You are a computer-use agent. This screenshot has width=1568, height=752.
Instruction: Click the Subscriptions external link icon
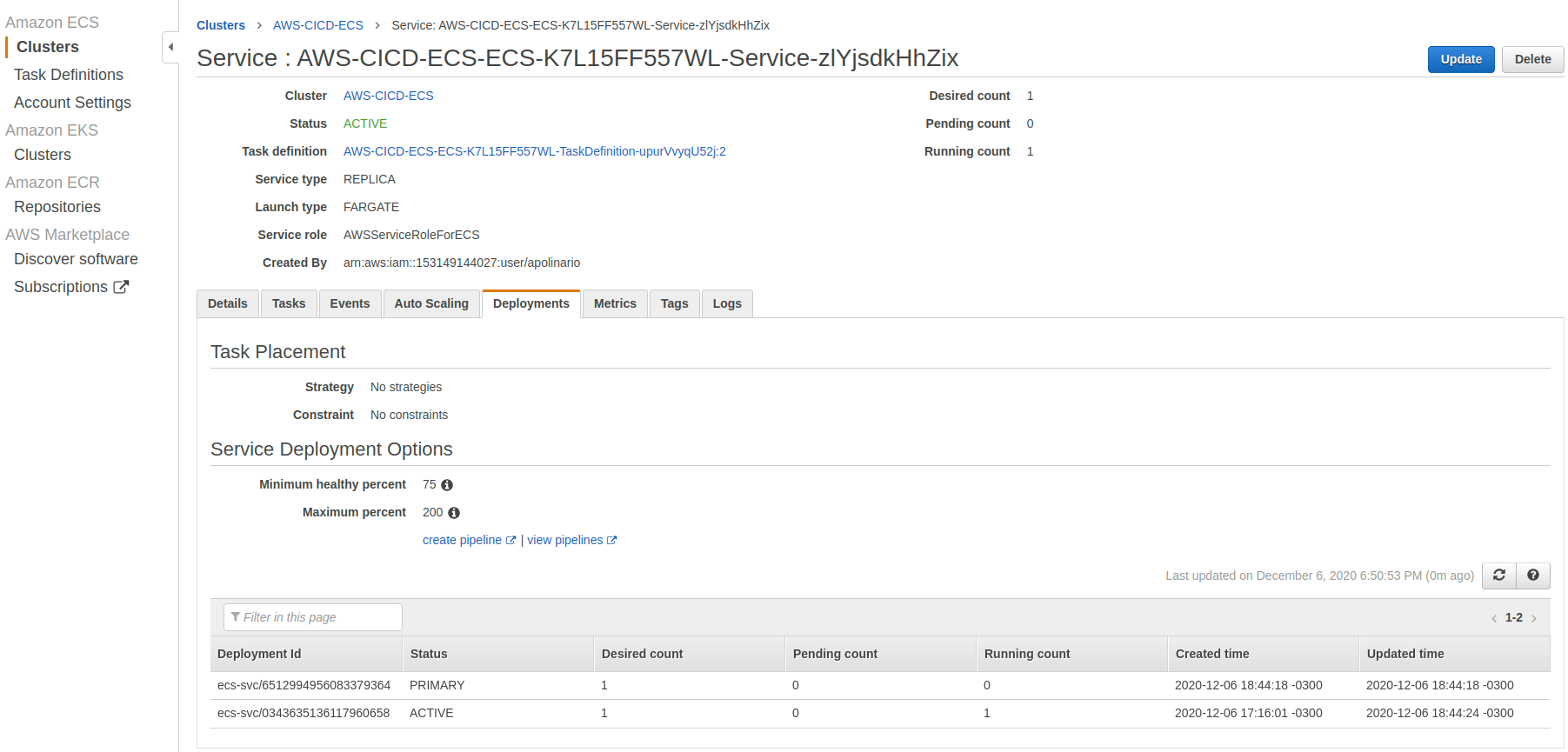pos(121,287)
